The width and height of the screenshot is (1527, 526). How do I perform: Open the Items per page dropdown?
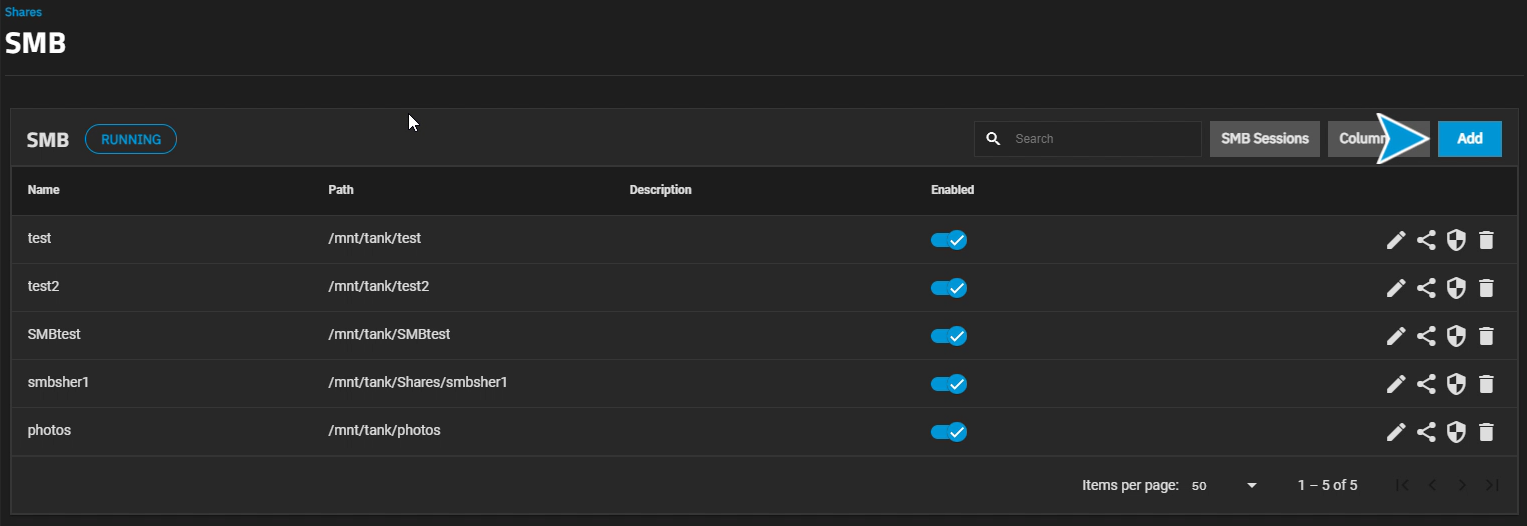[1224, 486]
